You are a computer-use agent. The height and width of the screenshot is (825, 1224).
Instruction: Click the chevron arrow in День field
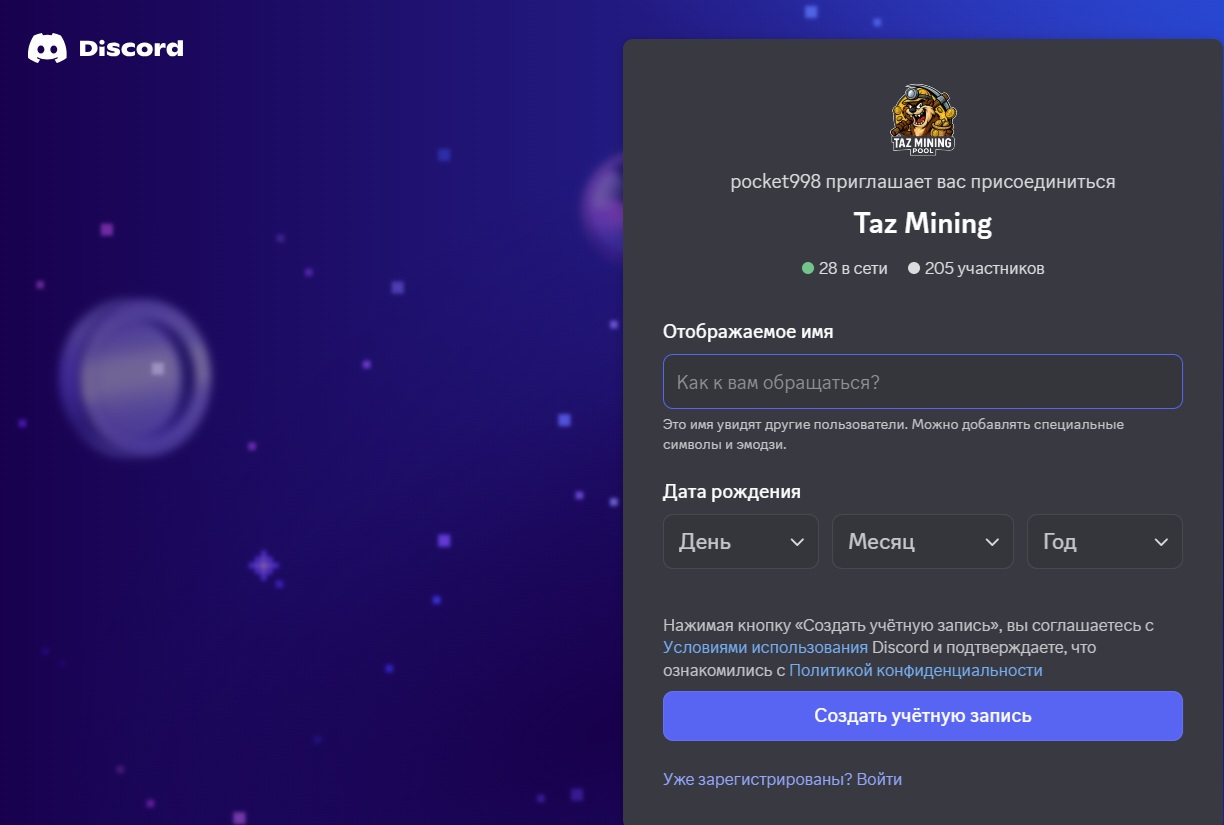point(797,542)
